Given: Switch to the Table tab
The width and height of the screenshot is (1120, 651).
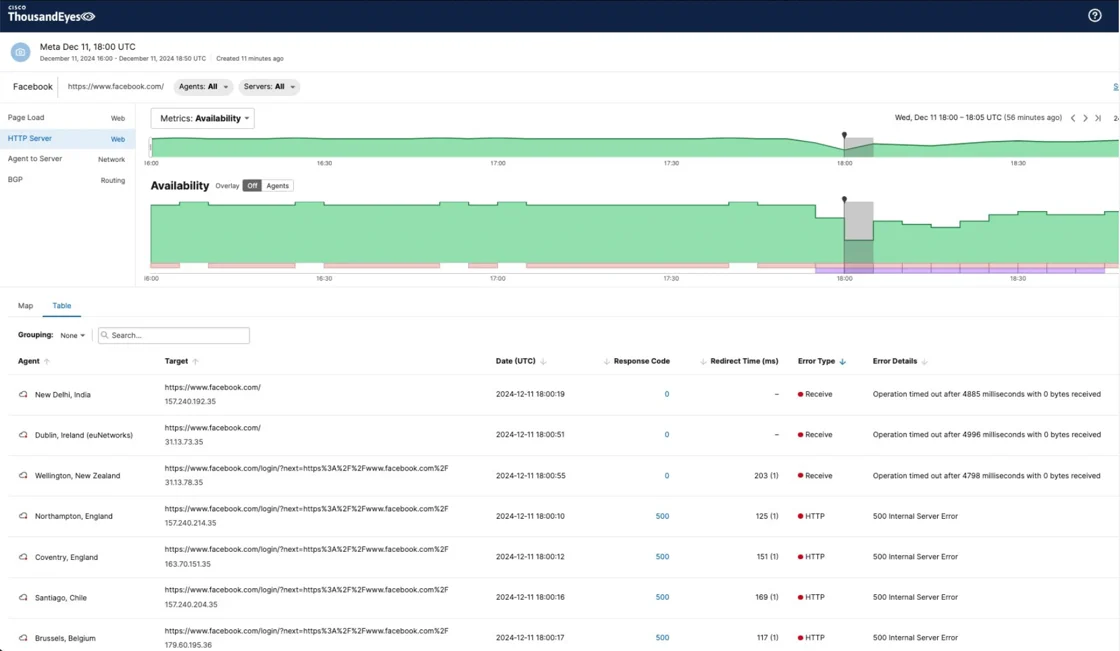Looking at the screenshot, I should coord(61,306).
